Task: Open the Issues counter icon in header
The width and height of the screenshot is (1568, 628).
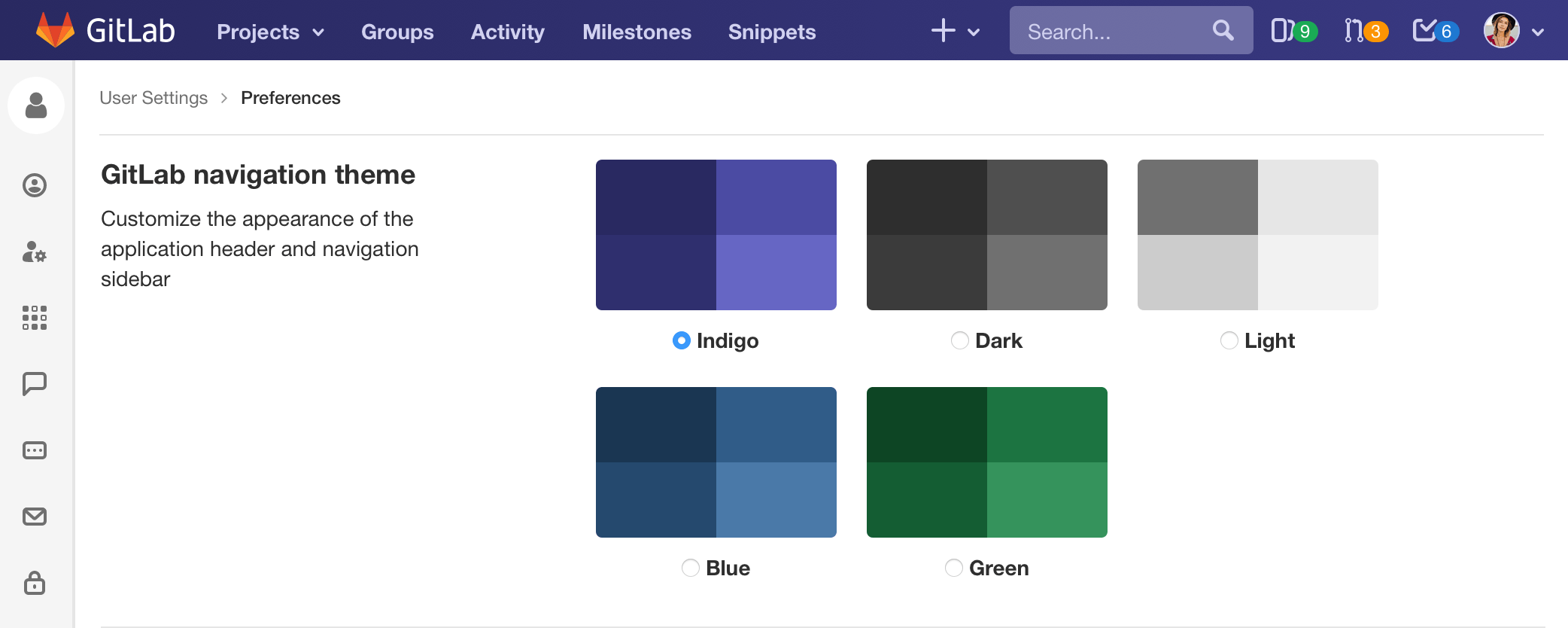Action: tap(1293, 31)
